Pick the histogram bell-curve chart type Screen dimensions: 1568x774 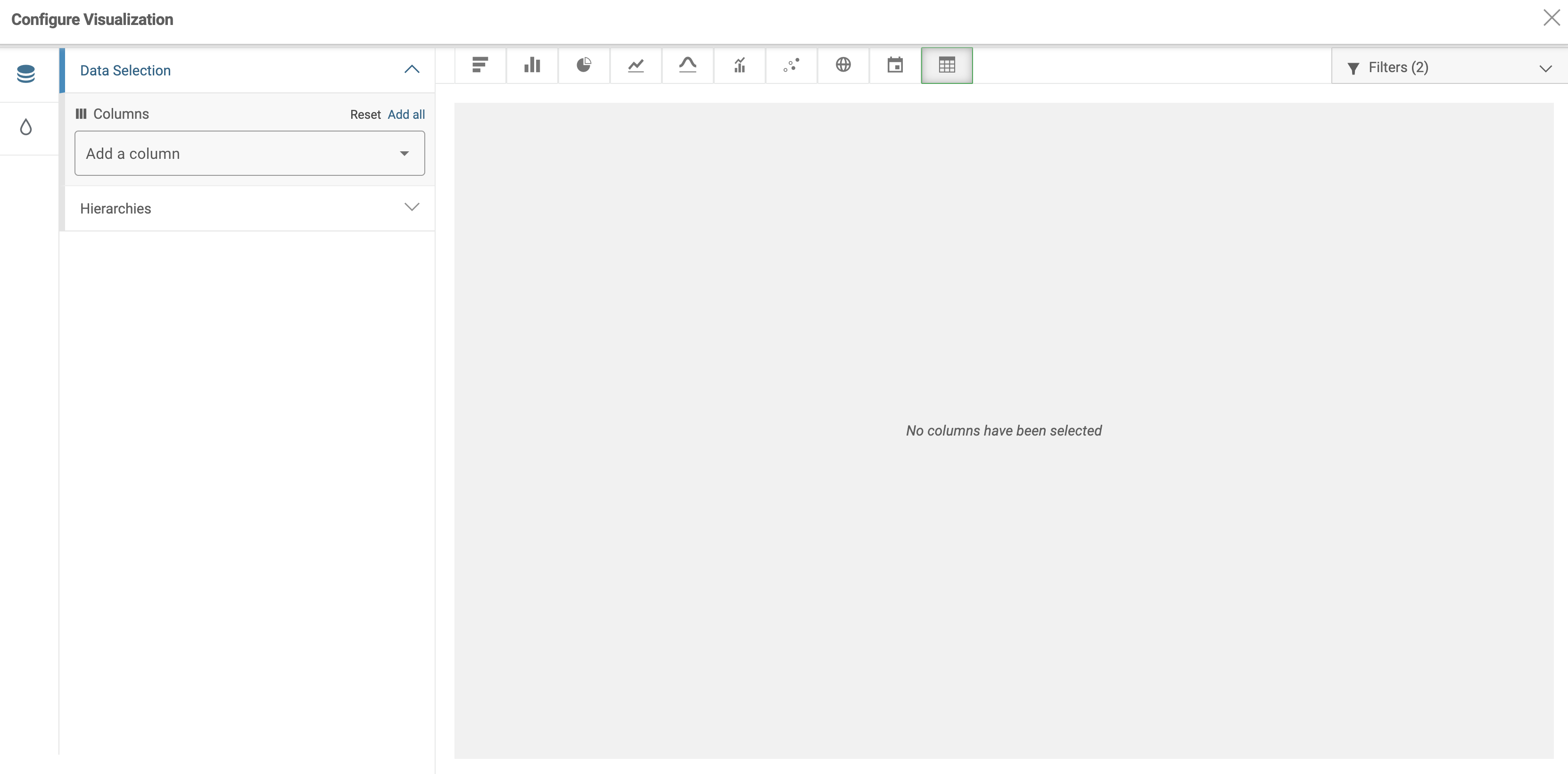(687, 65)
